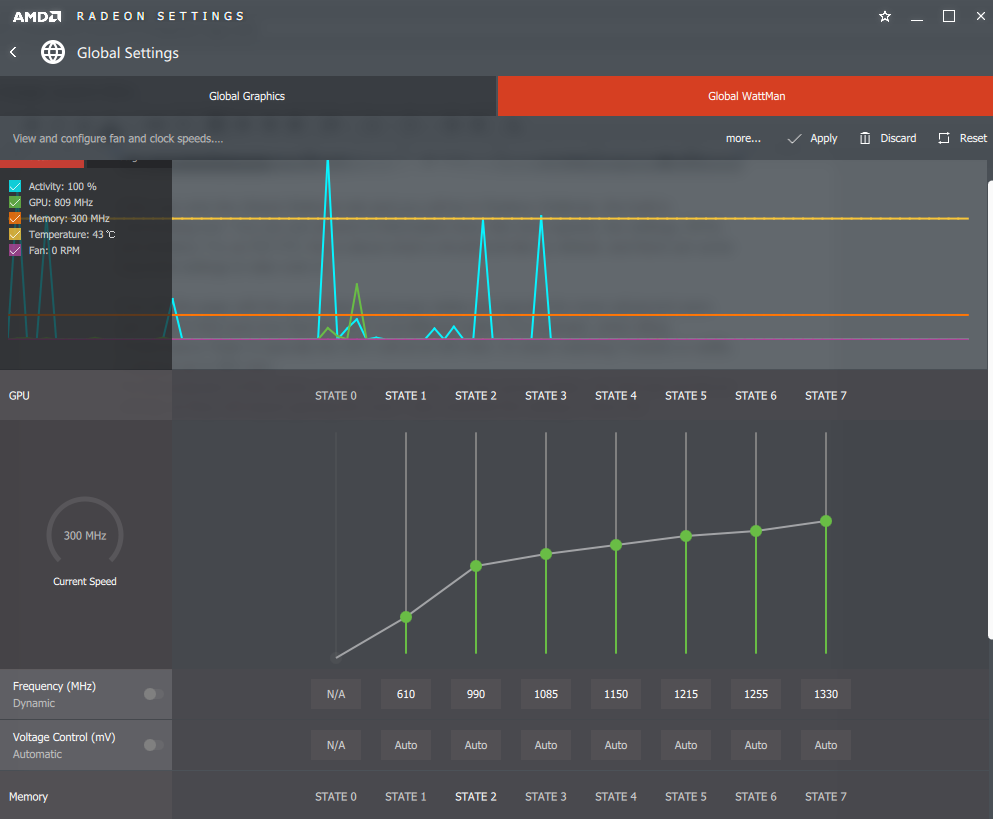Toggle the Voltage Control Automatic switch

(153, 745)
